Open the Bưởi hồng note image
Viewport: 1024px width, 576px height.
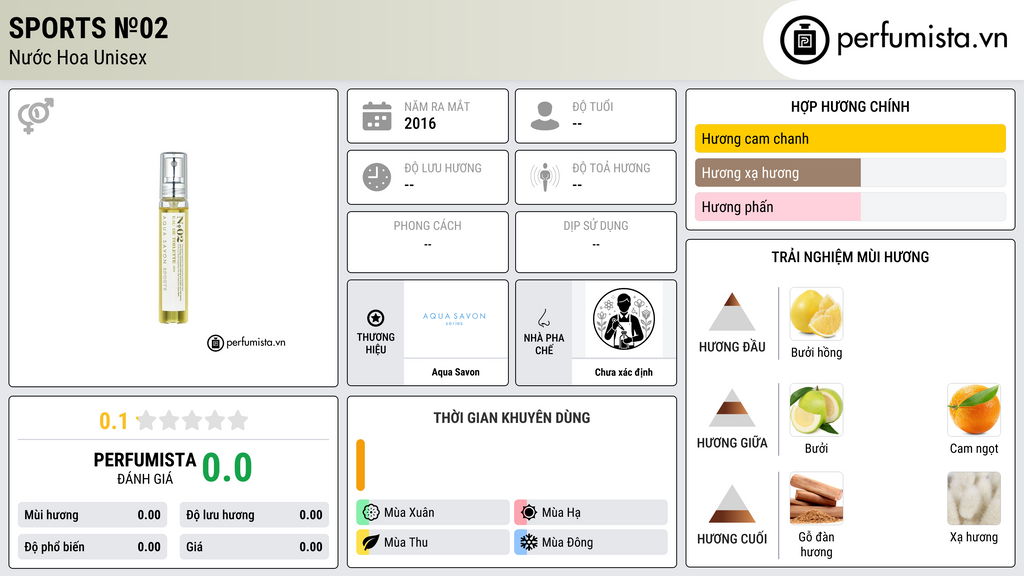pos(816,314)
